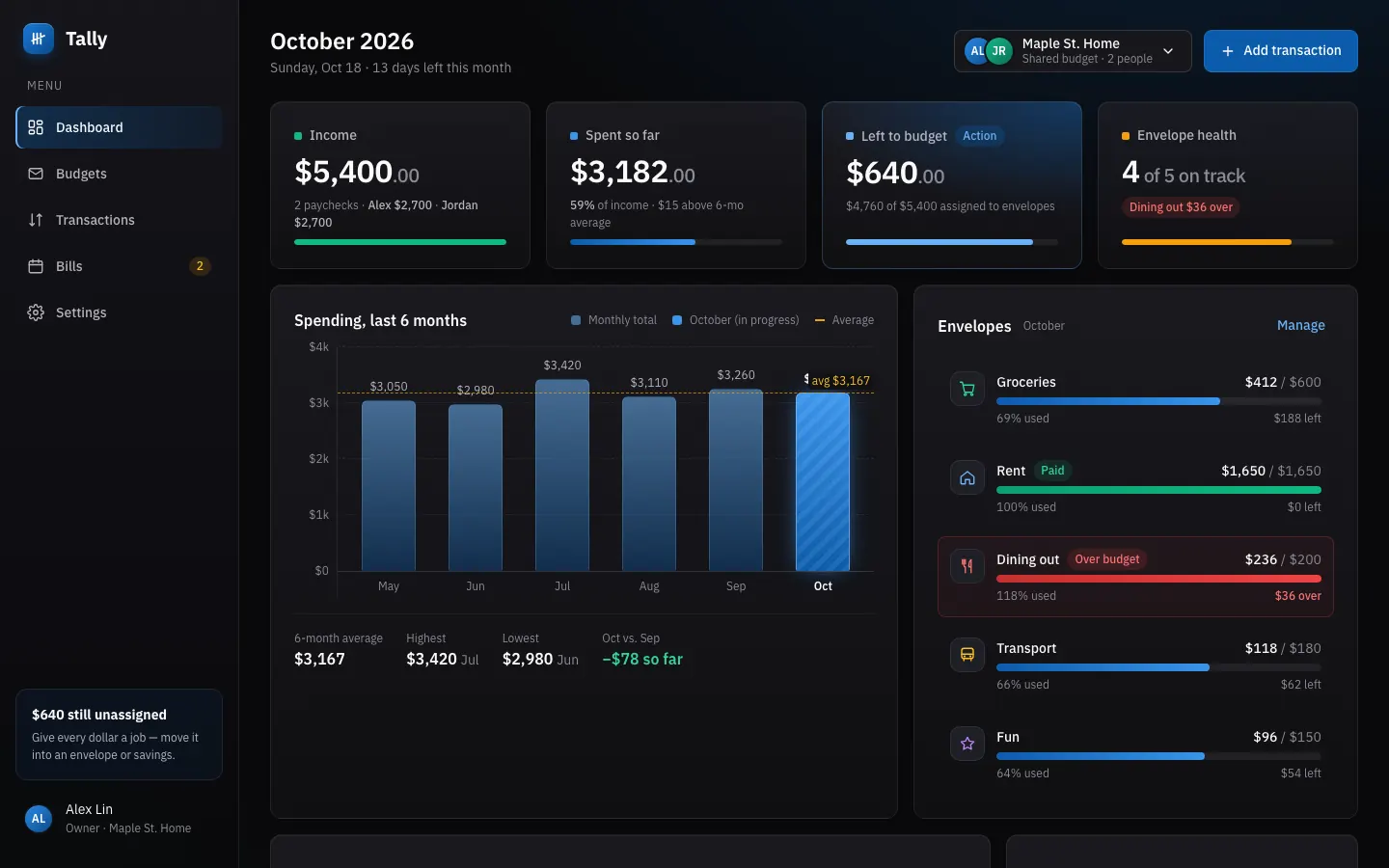The image size is (1389, 868).
Task: Click the "$36 over" Dining out amount
Action: pos(1298,596)
